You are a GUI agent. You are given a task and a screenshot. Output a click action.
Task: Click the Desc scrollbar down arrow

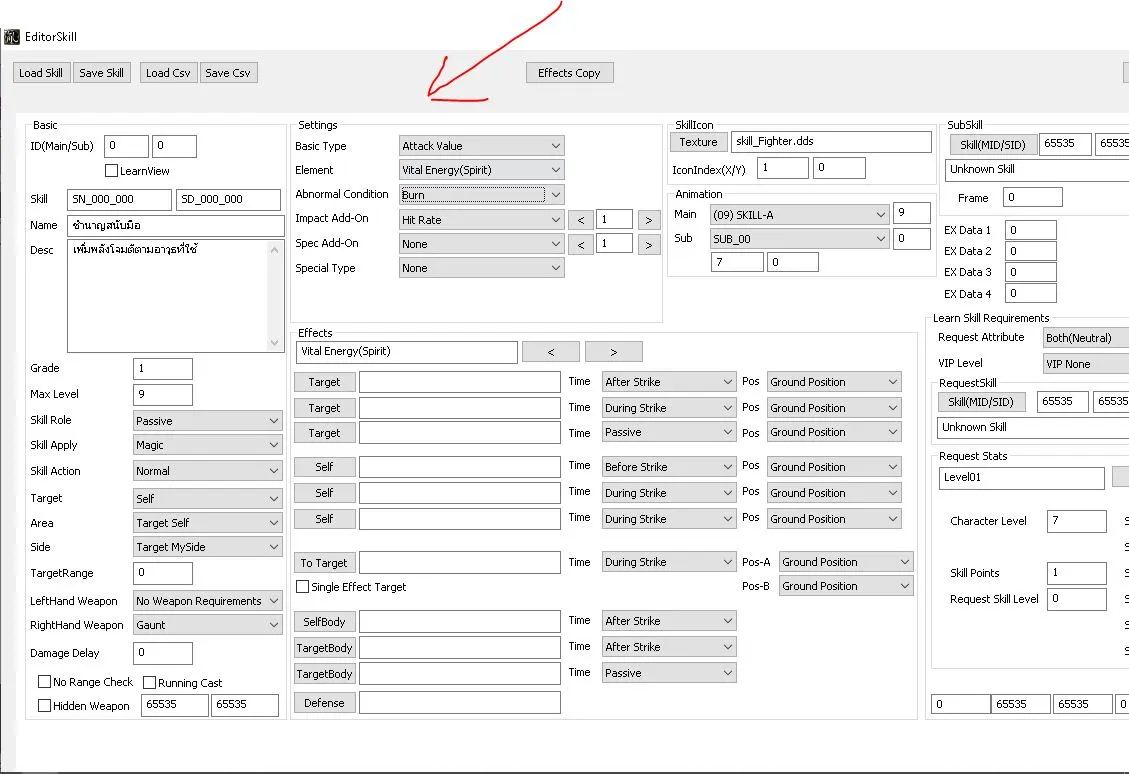pos(274,343)
